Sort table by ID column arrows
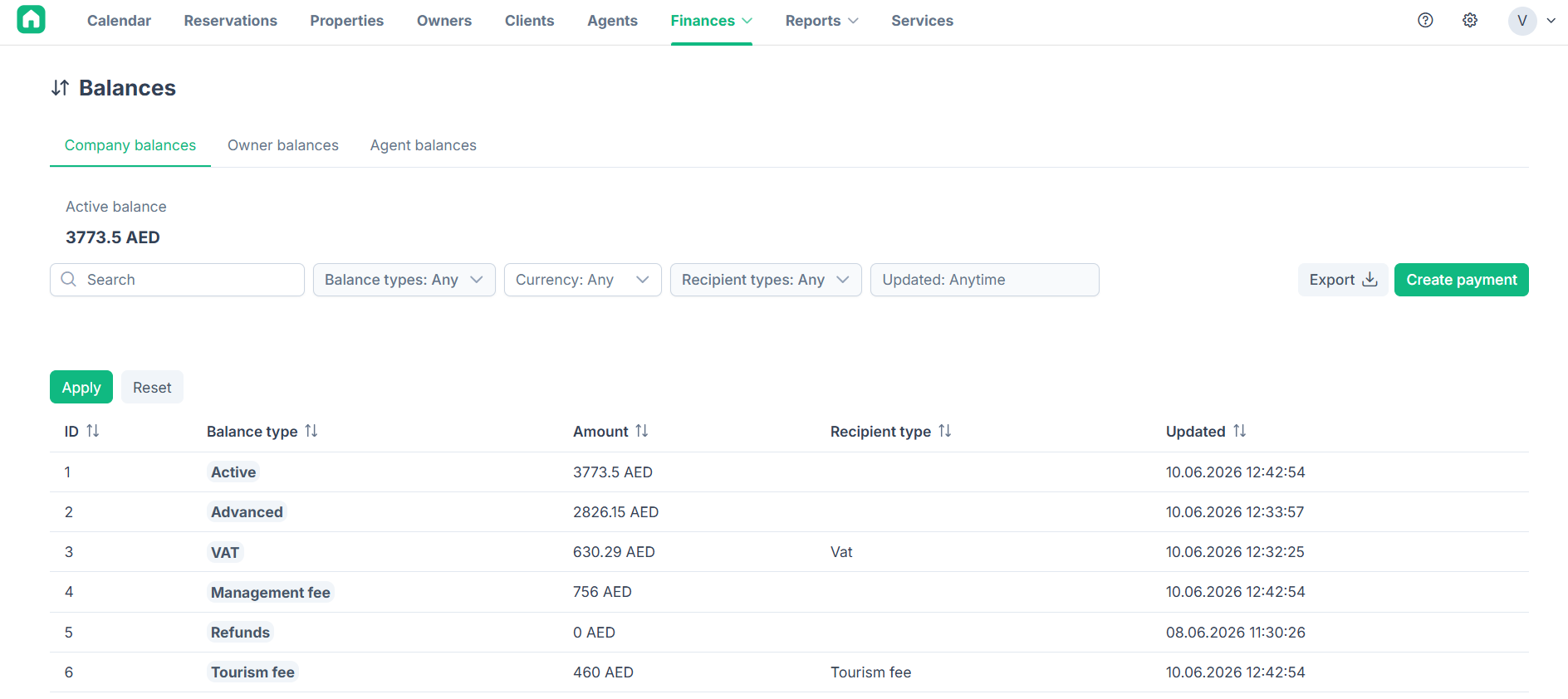Screen dimensions: 1568x699 (x=93, y=431)
